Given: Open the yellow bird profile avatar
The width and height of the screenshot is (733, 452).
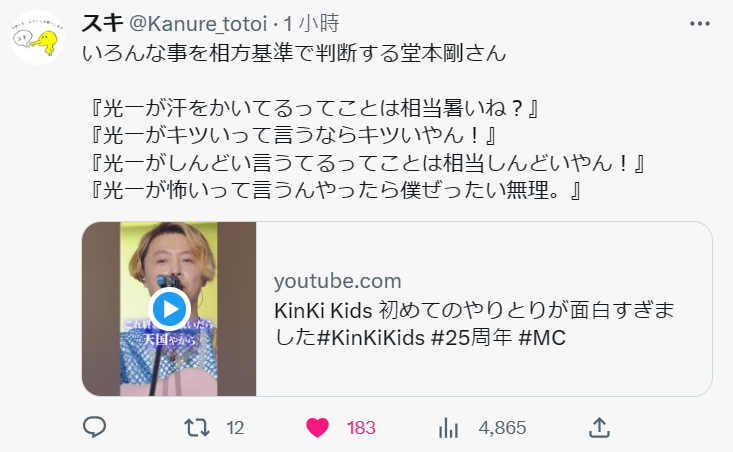Looking at the screenshot, I should coord(37,37).
